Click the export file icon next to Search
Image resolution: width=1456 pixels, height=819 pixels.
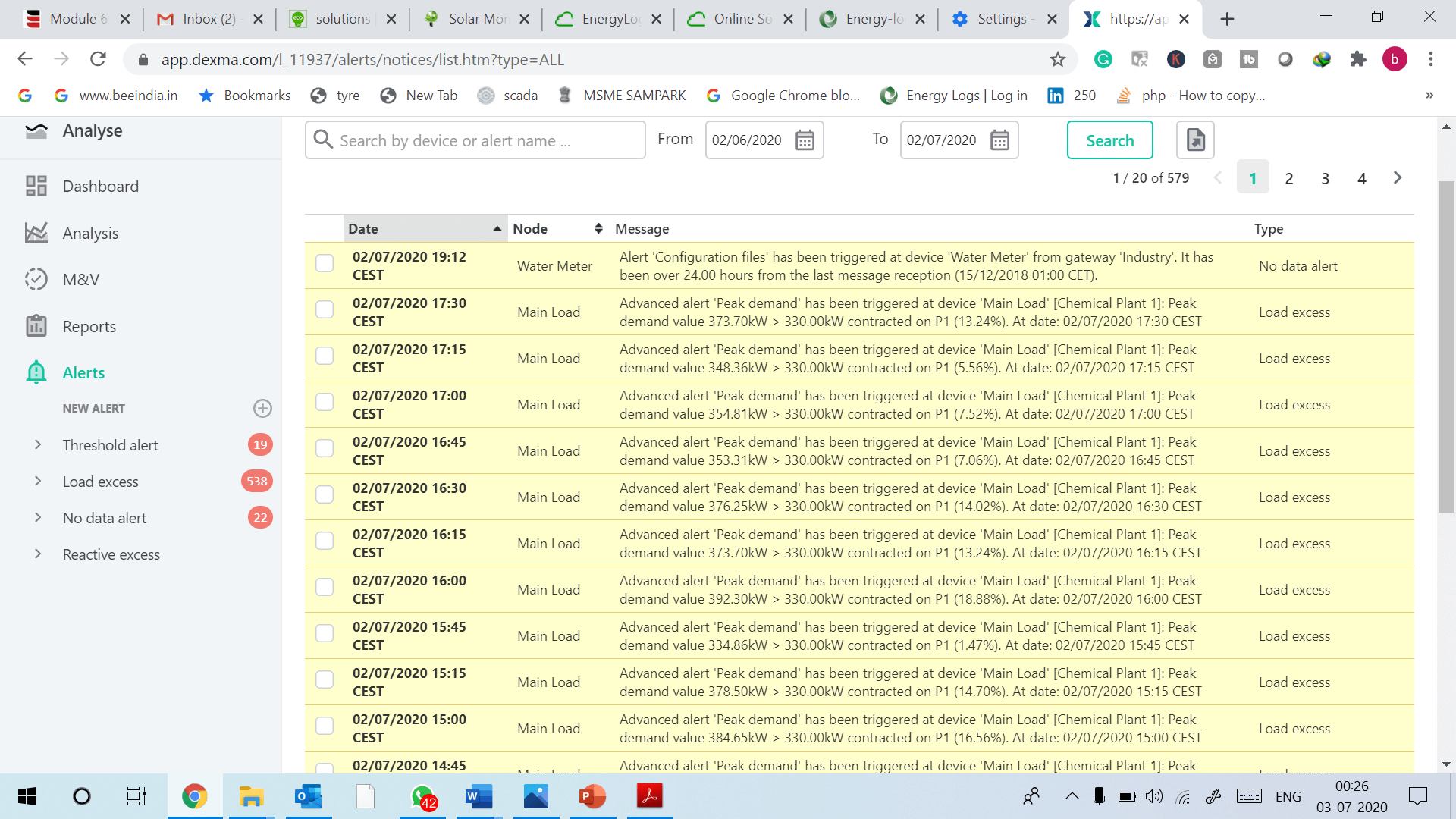click(1195, 140)
